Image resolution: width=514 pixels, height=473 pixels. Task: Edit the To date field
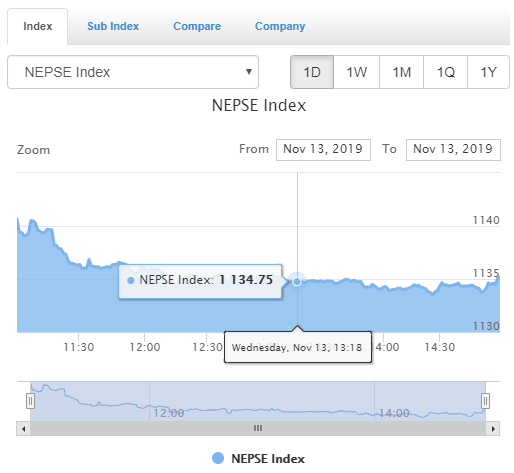click(x=453, y=150)
